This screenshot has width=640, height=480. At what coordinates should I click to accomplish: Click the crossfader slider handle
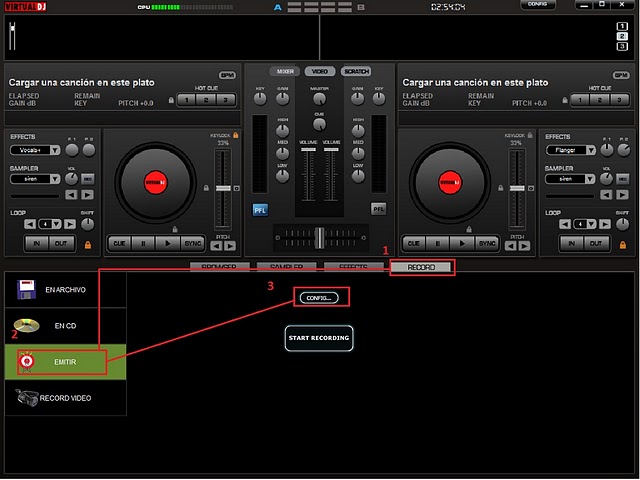(x=319, y=237)
